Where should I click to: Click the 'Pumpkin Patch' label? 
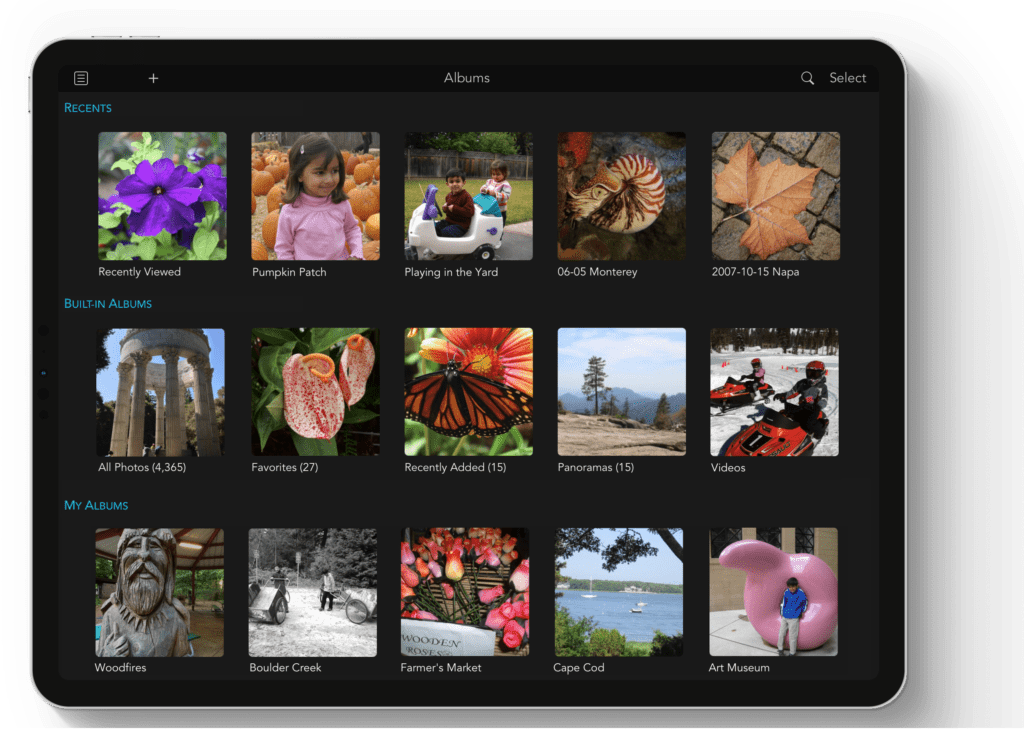289,272
